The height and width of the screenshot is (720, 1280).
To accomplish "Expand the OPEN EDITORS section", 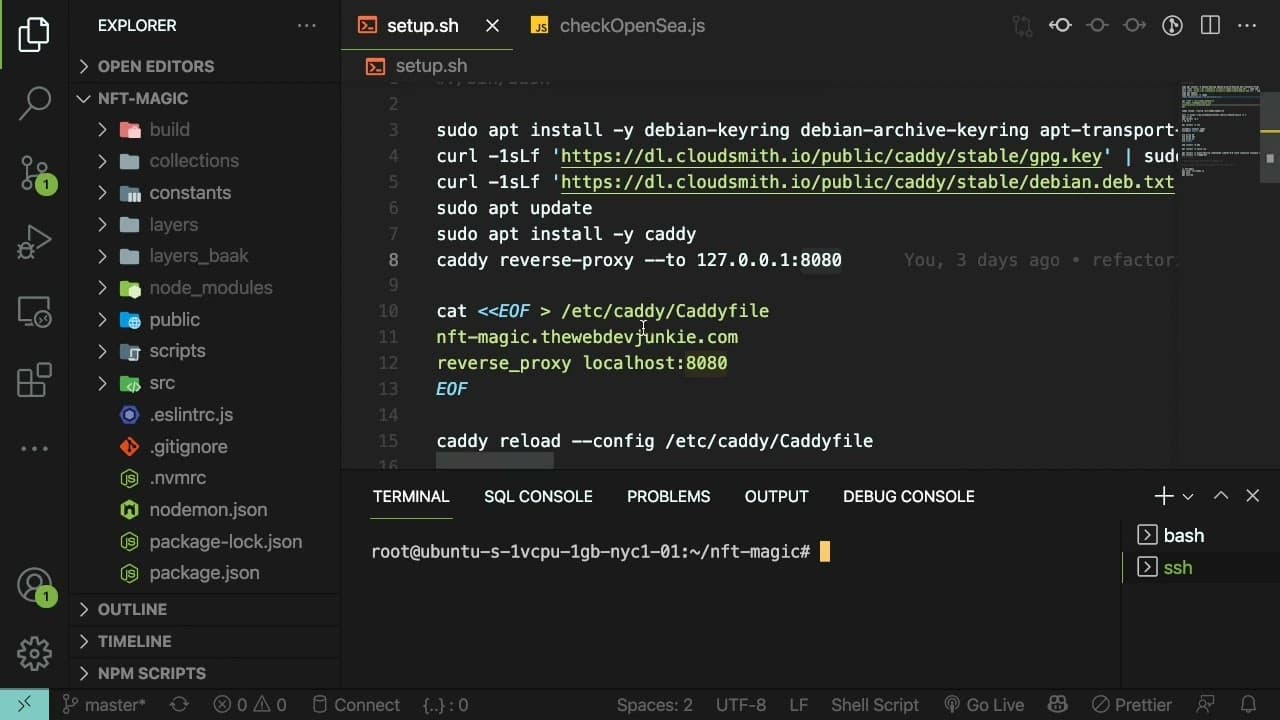I will point(205,66).
